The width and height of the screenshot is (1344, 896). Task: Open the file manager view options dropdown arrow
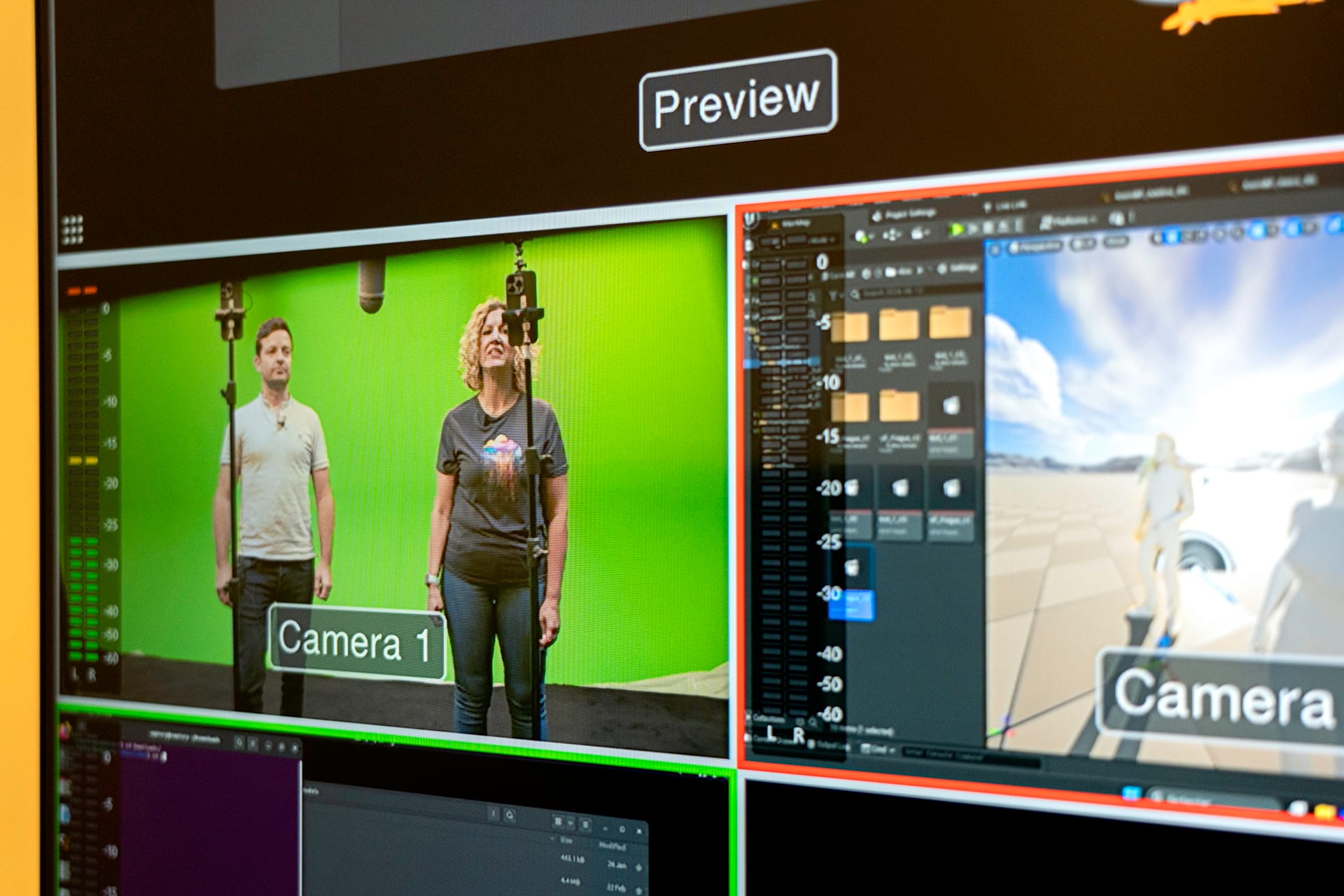pyautogui.click(x=570, y=822)
